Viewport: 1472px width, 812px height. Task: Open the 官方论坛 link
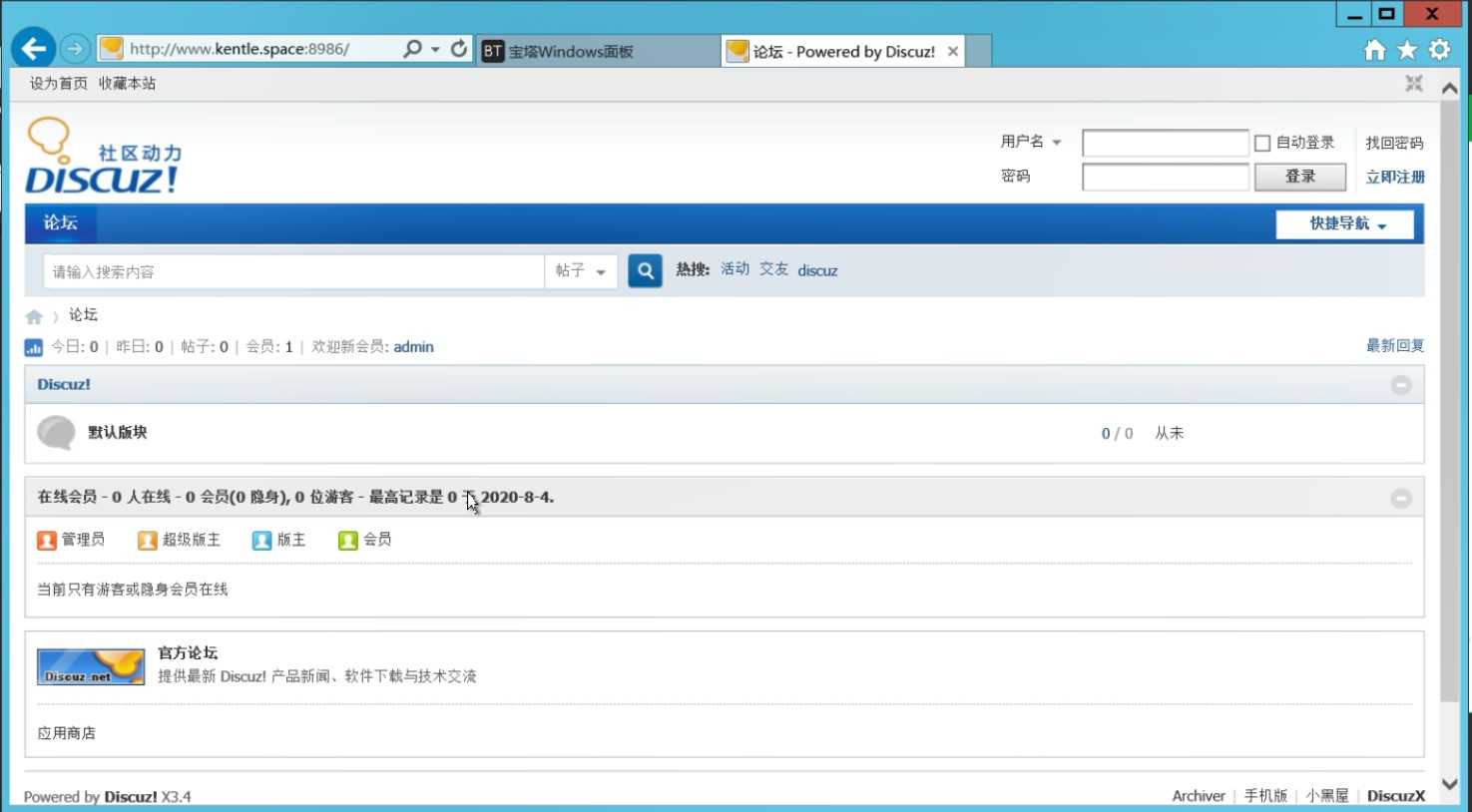pos(188,652)
